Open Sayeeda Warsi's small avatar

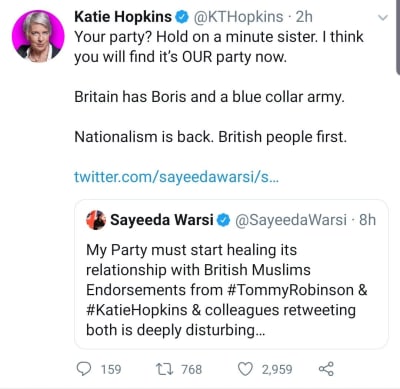(x=96, y=220)
